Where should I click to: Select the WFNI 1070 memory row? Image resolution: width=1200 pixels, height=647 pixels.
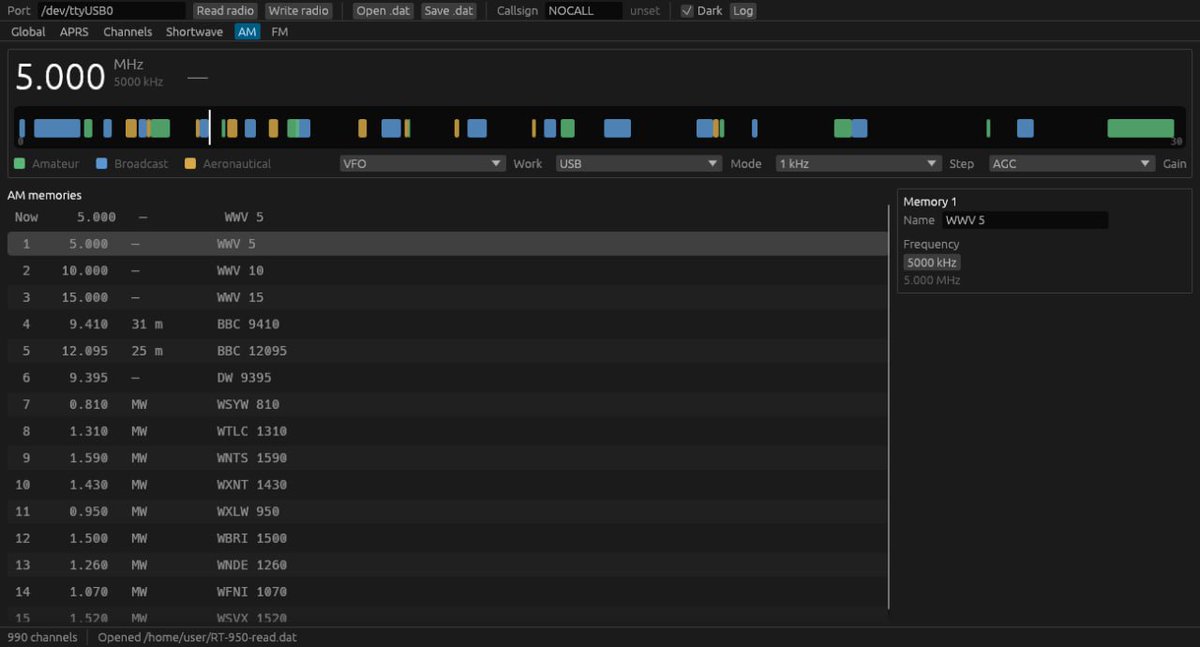(x=447, y=592)
